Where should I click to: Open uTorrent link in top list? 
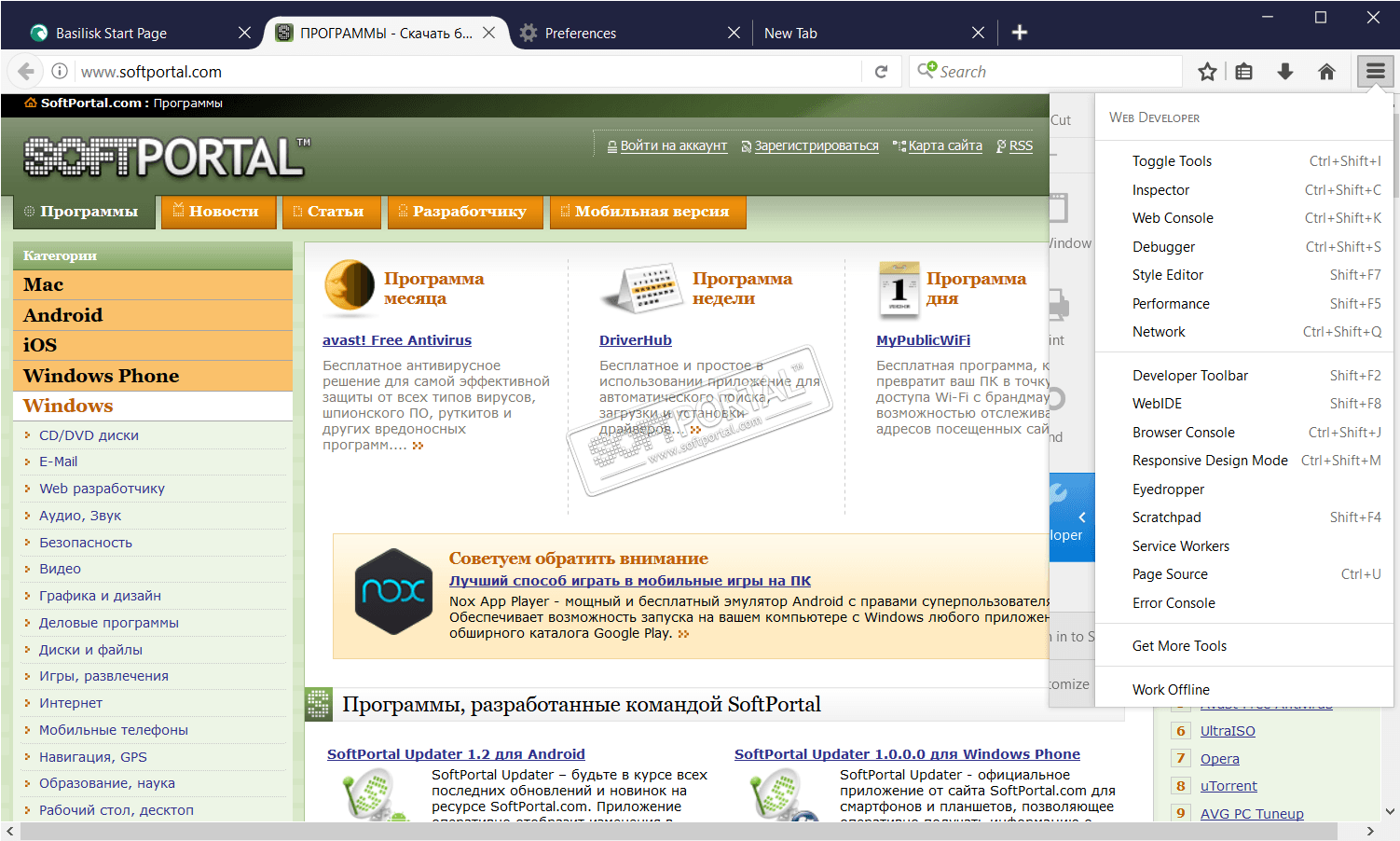(x=1228, y=786)
